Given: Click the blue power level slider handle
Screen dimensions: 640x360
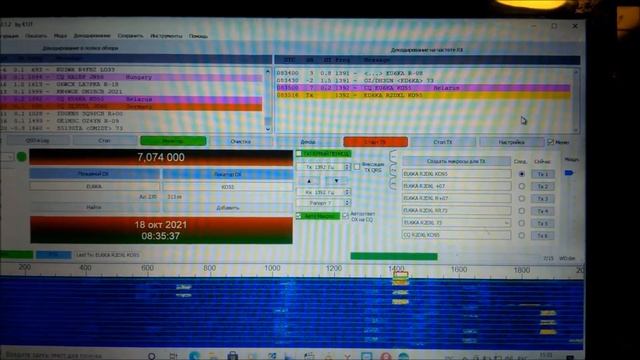Looking at the screenshot, I should [x=569, y=173].
